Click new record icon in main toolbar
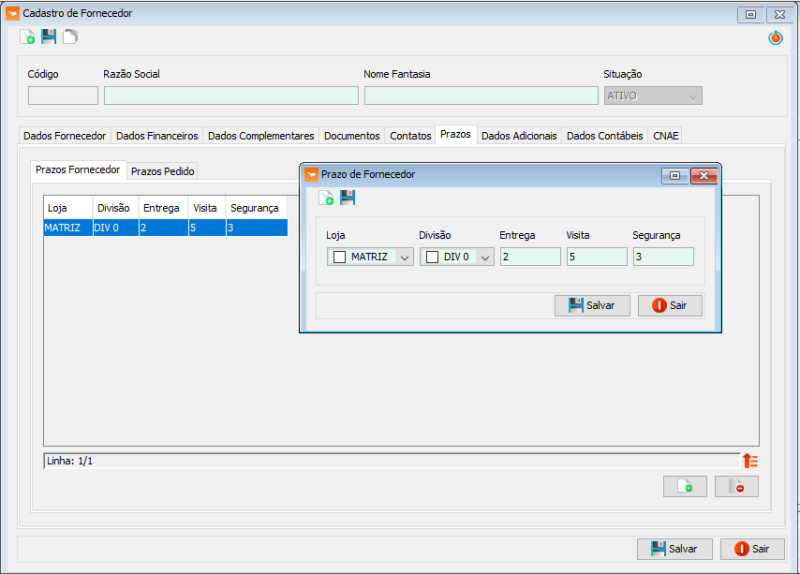 (27, 37)
